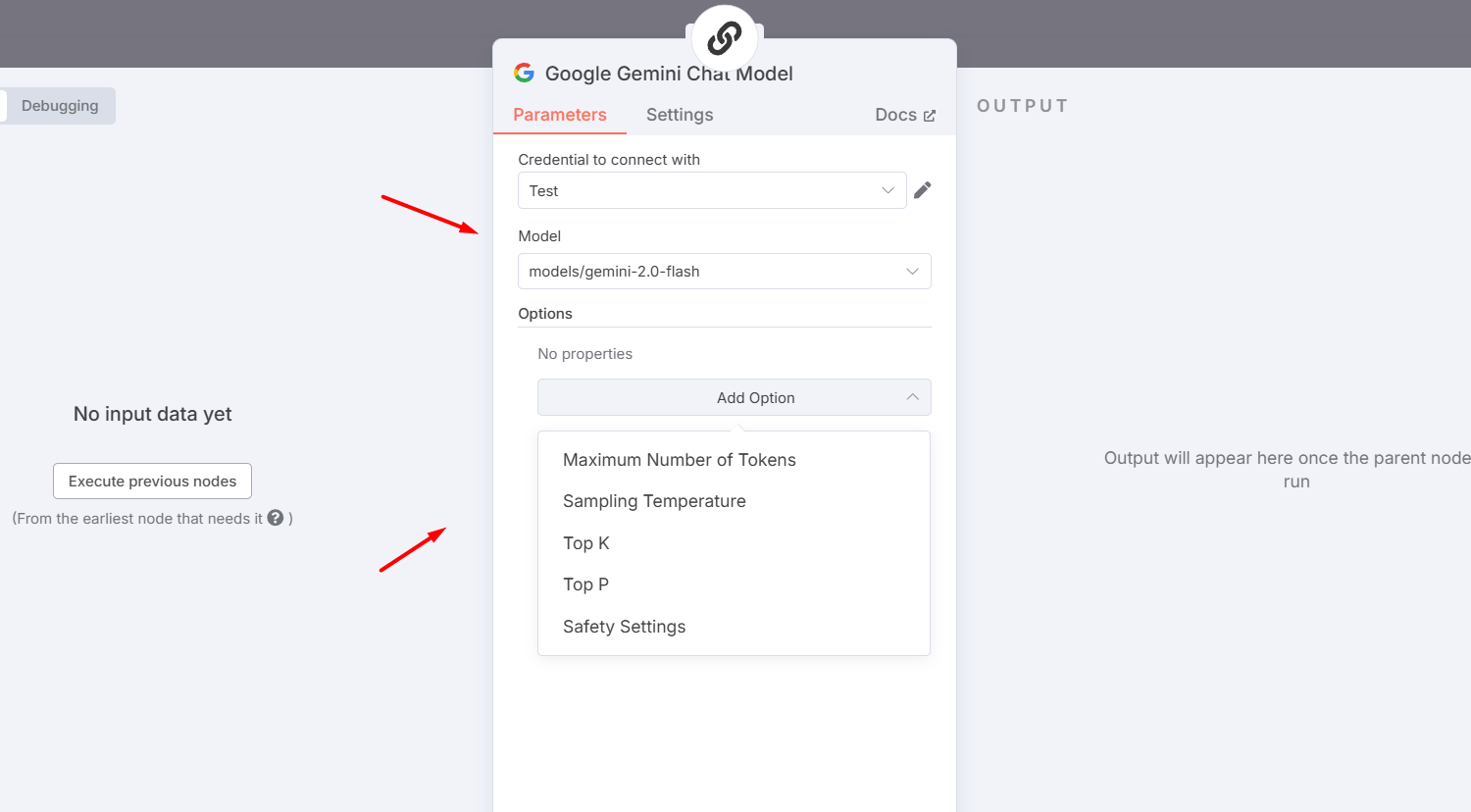
Task: Choose the Top K option
Action: 734,543
